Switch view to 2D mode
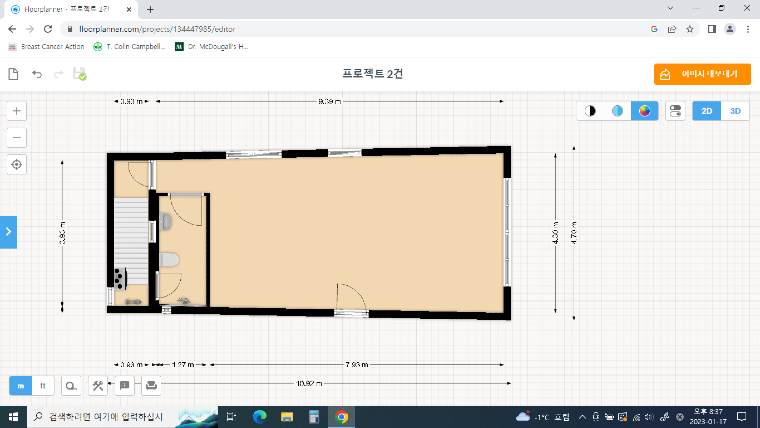Screen dimensions: 760x428 (706, 111)
